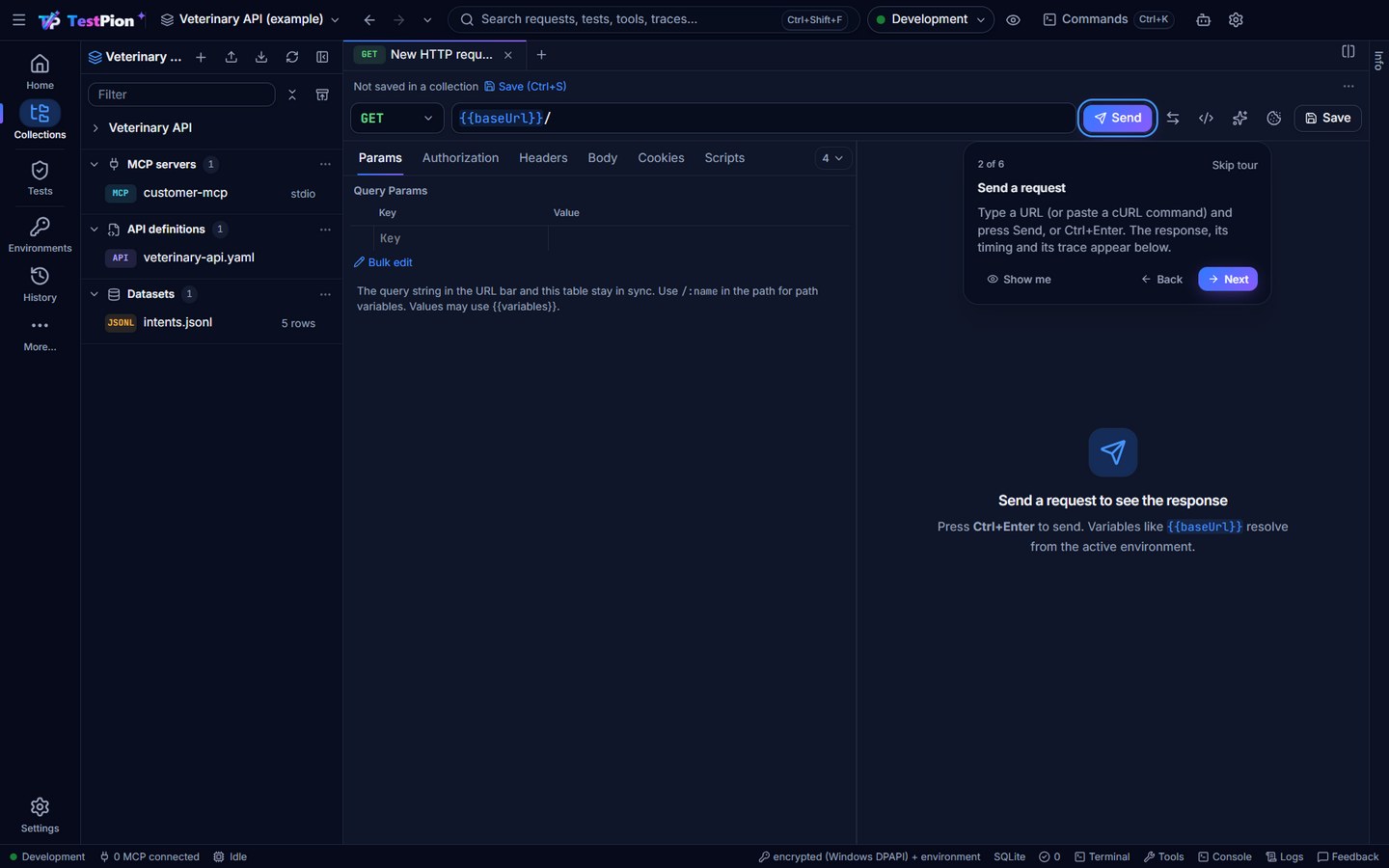Open the Environments section
Screen dimensions: 1389x868
pyautogui.click(x=40, y=234)
